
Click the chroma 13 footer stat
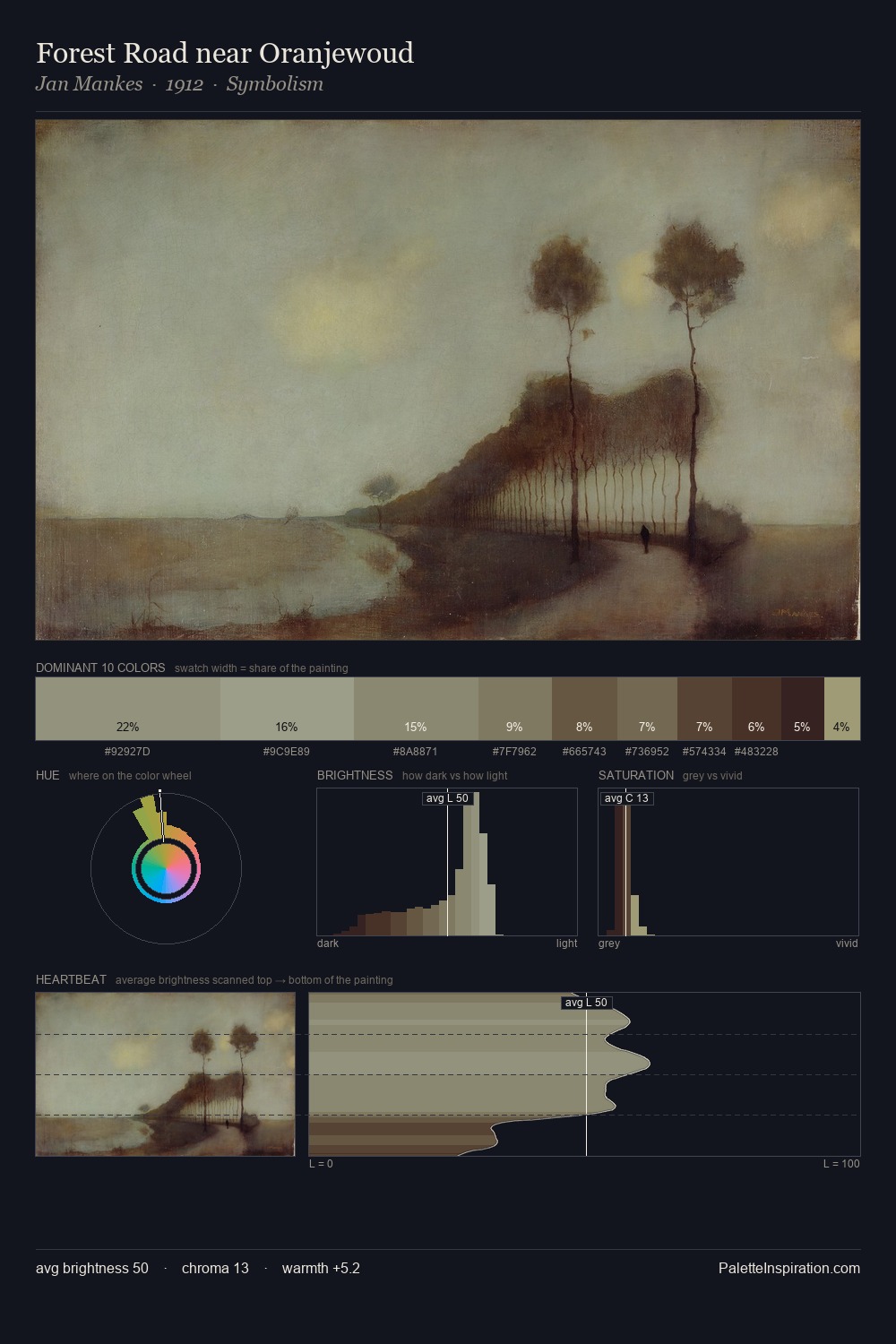[215, 1268]
